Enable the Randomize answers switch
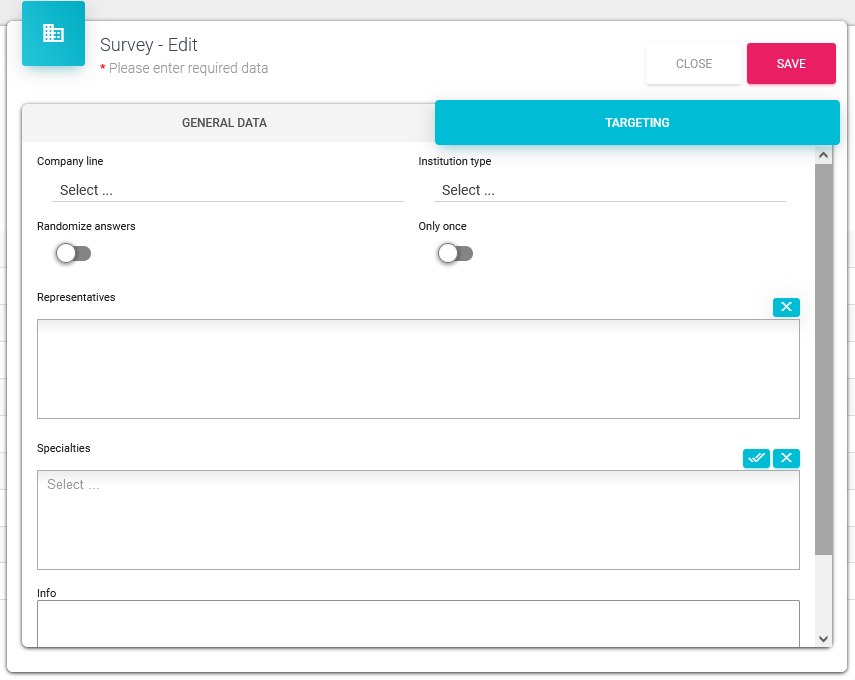Screen dimensions: 855x680 (x=73, y=254)
